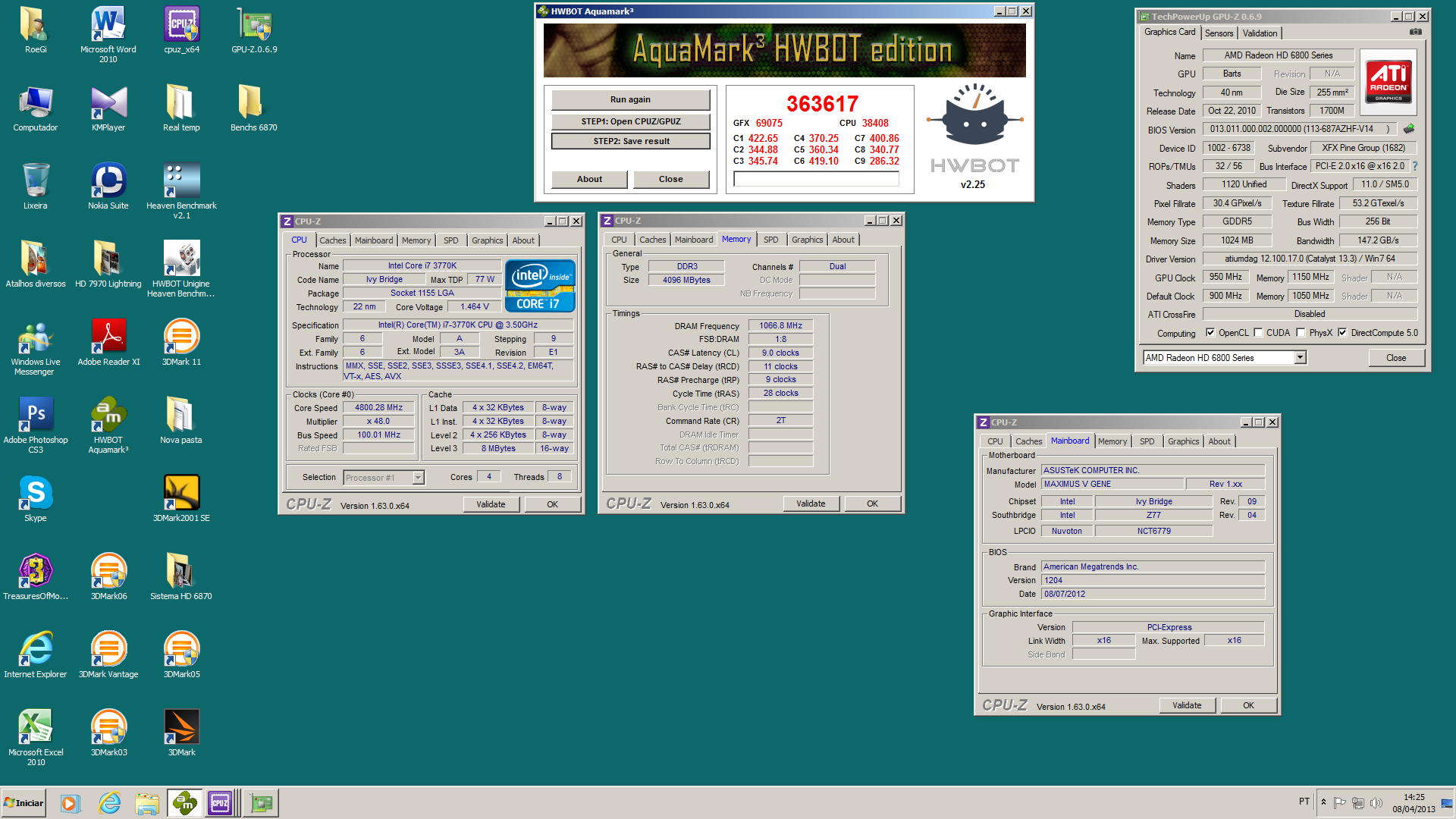1456x819 pixels.
Task: Launch the 3DMark Vantage desktop icon
Action: coord(108,655)
